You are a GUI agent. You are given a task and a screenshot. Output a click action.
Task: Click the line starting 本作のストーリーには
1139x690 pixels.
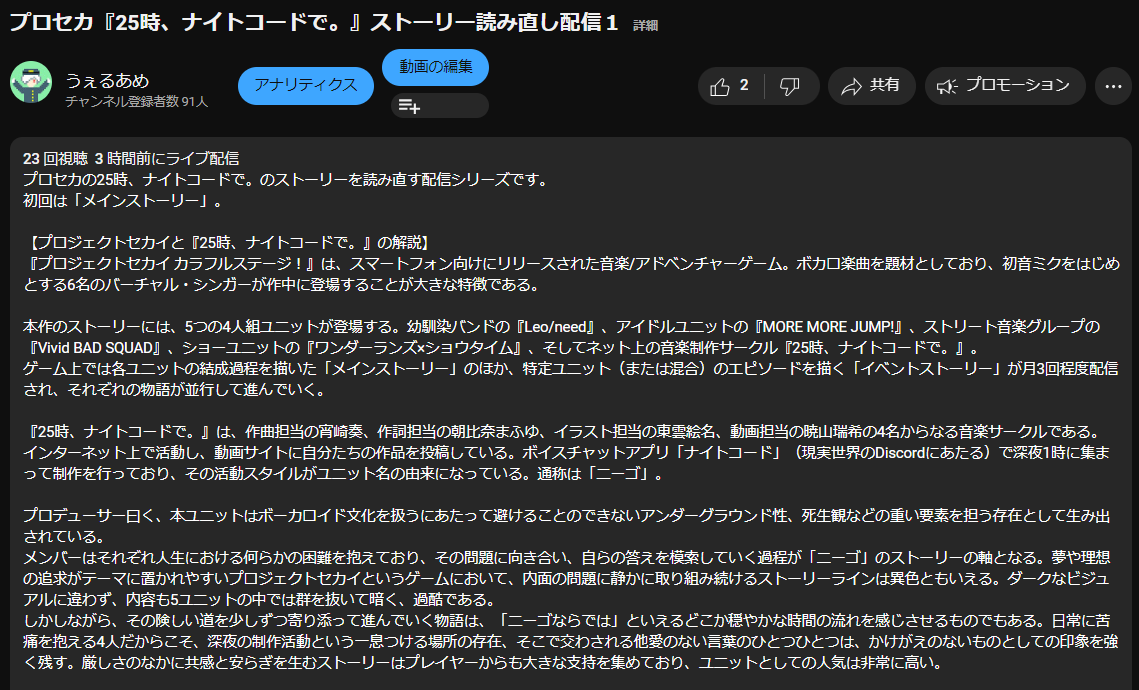561,327
